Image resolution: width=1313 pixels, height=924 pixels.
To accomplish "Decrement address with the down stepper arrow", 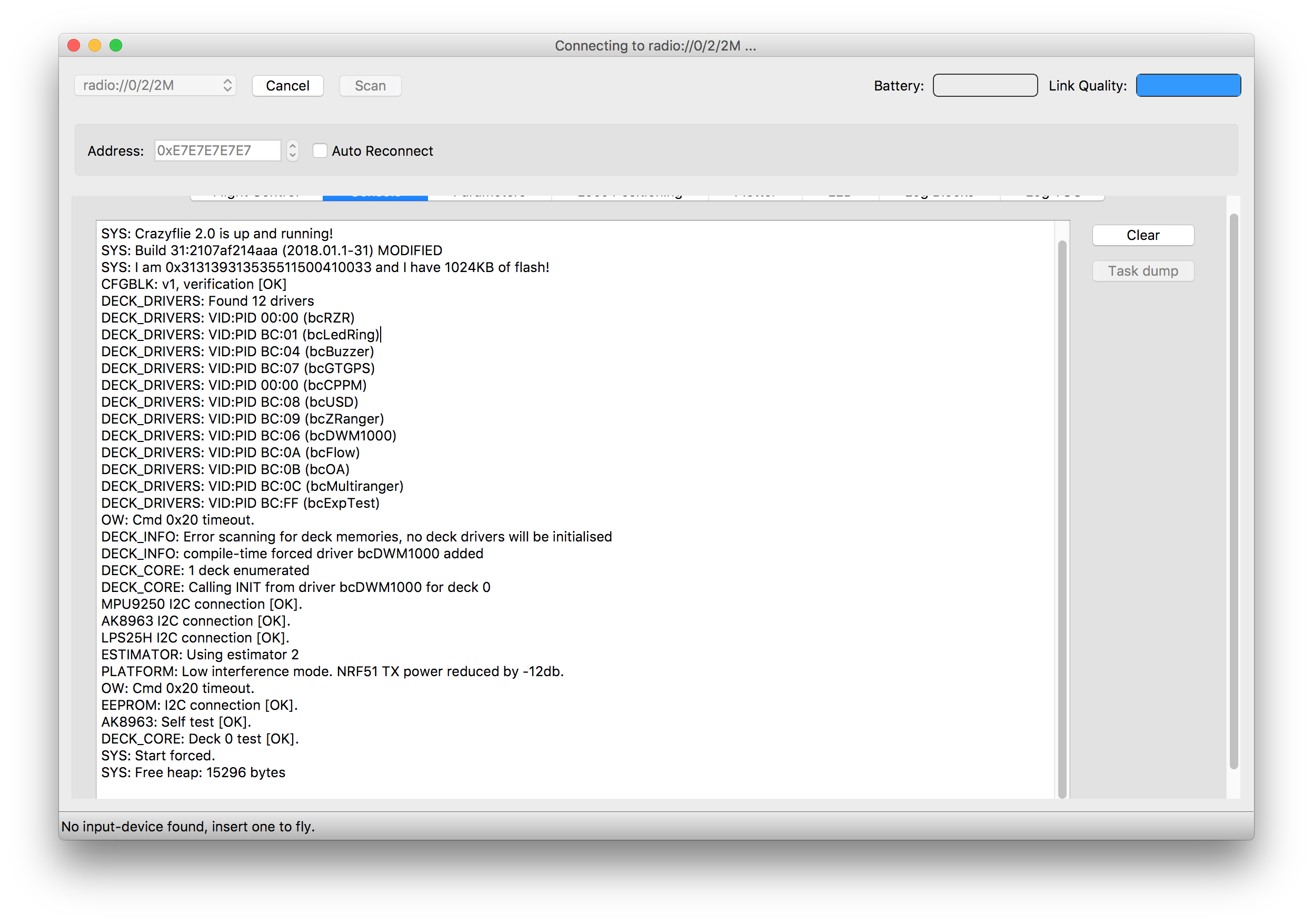I will tap(293, 156).
